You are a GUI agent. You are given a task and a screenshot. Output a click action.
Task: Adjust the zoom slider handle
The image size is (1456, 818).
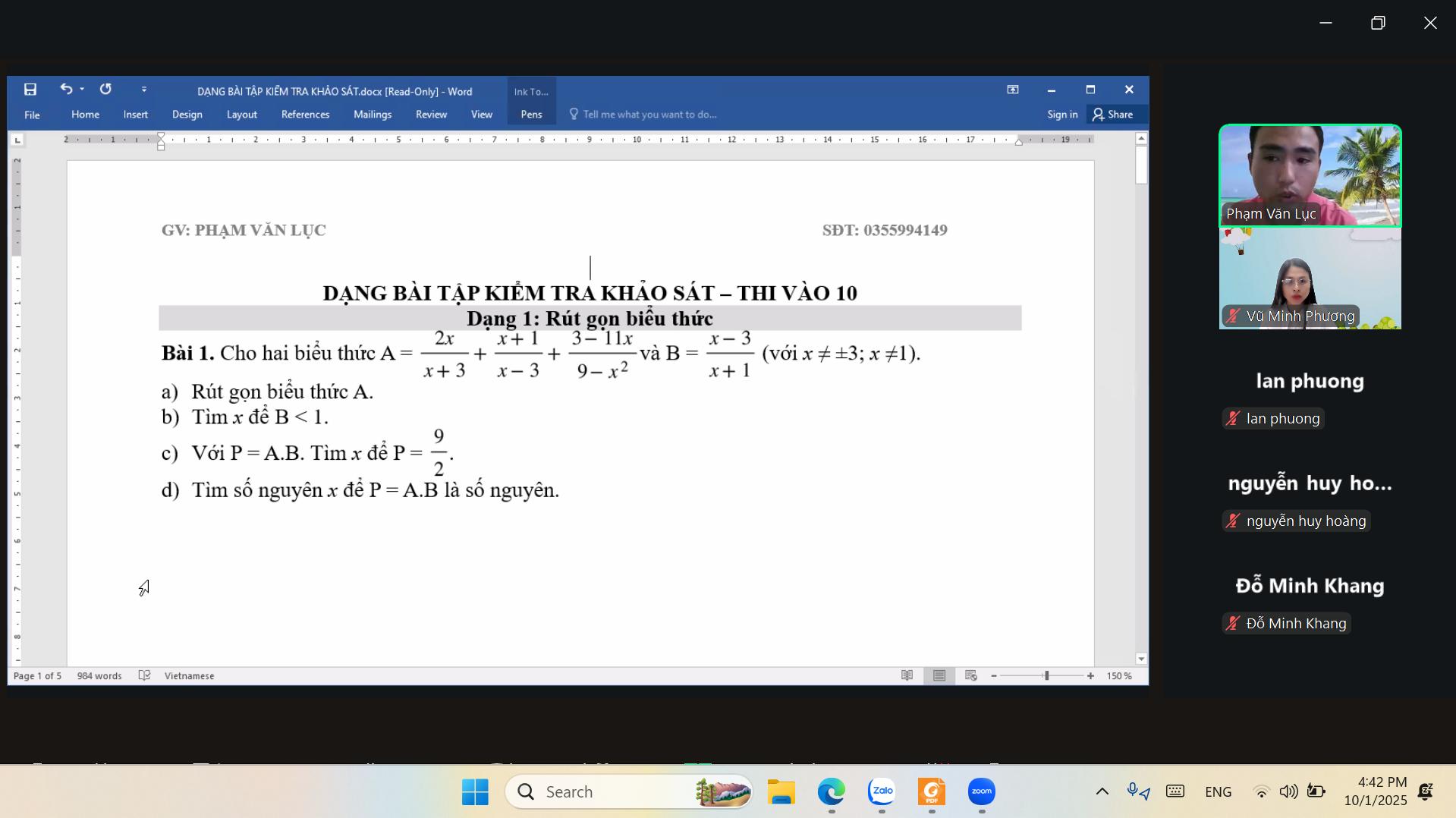(x=1046, y=675)
